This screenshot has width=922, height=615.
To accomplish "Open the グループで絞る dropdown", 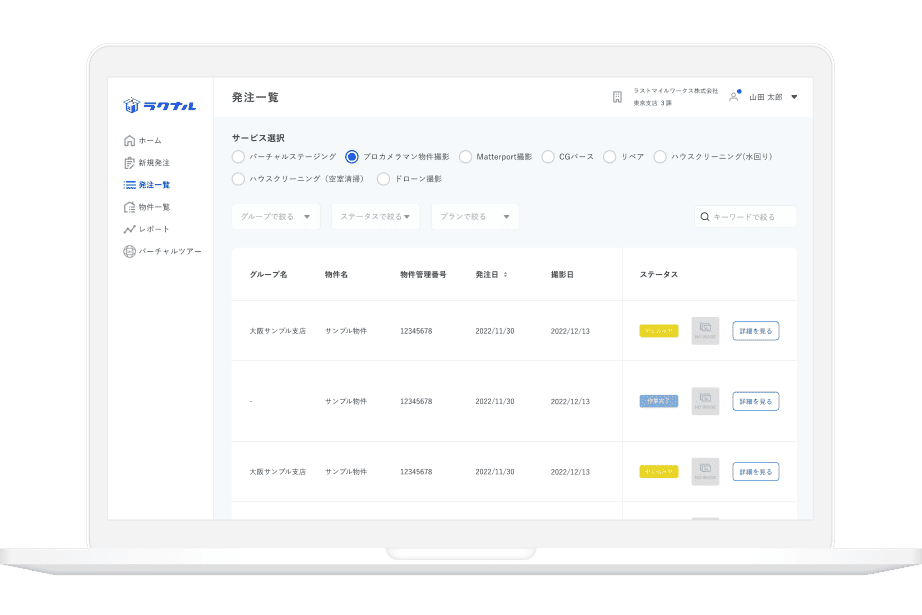I will pyautogui.click(x=276, y=216).
